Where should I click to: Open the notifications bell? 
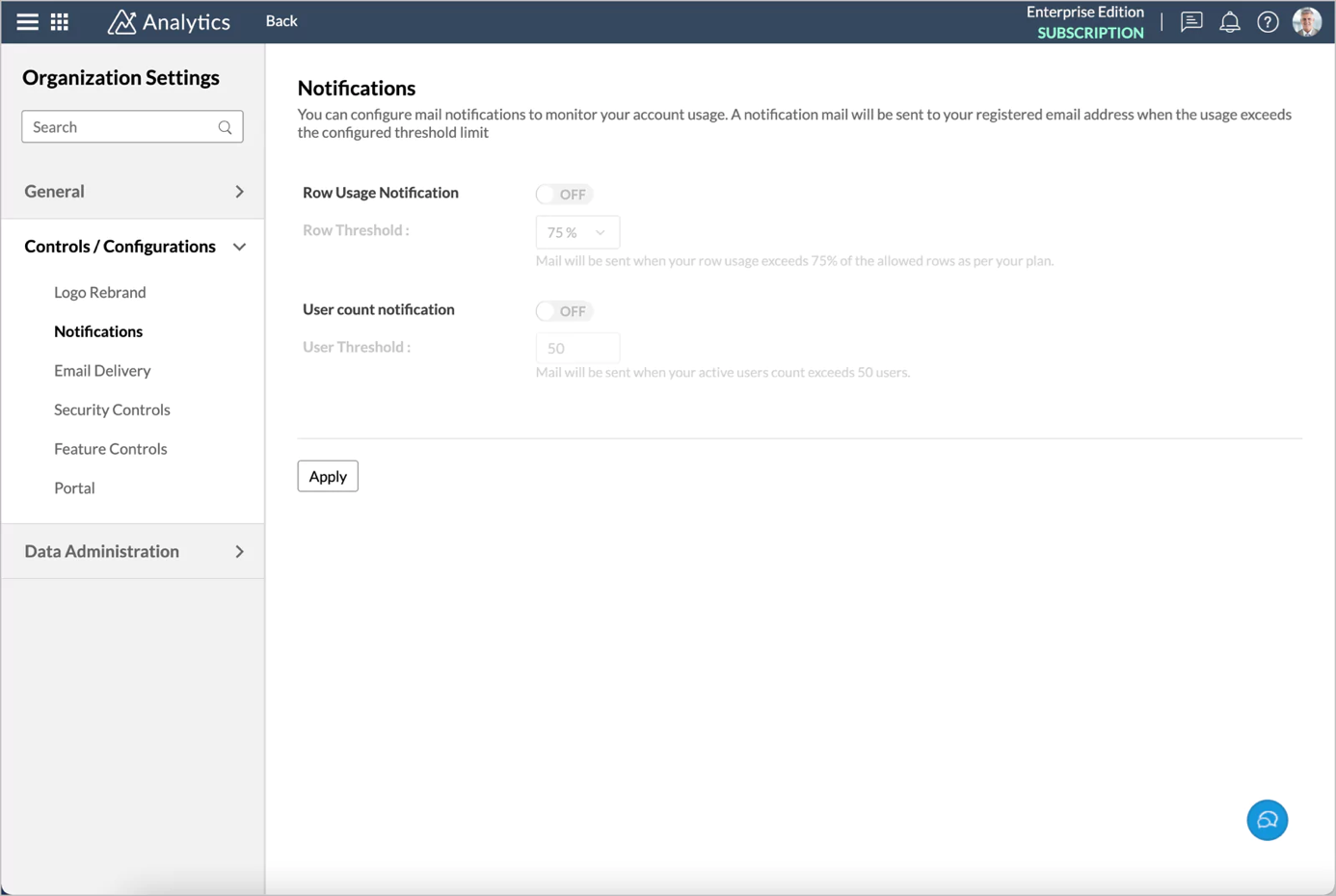(1229, 21)
